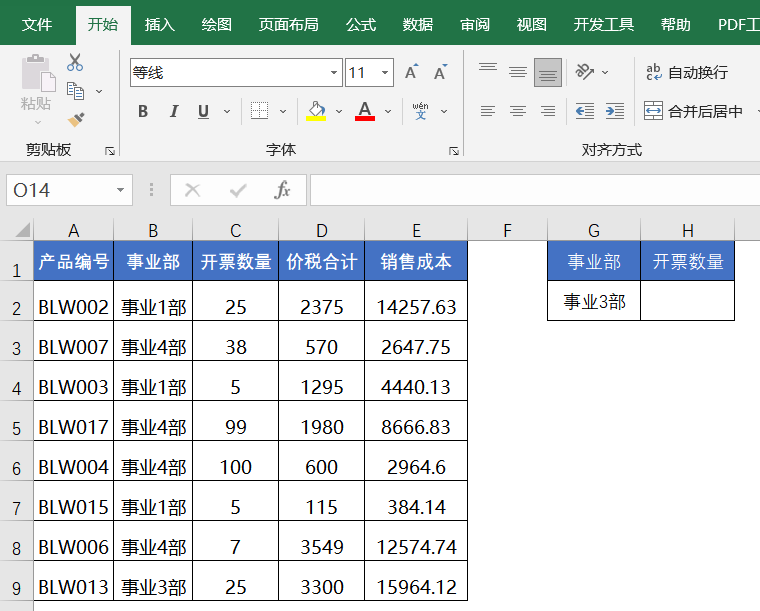
Task: Switch to the 帮助 Help tab
Action: click(x=675, y=24)
